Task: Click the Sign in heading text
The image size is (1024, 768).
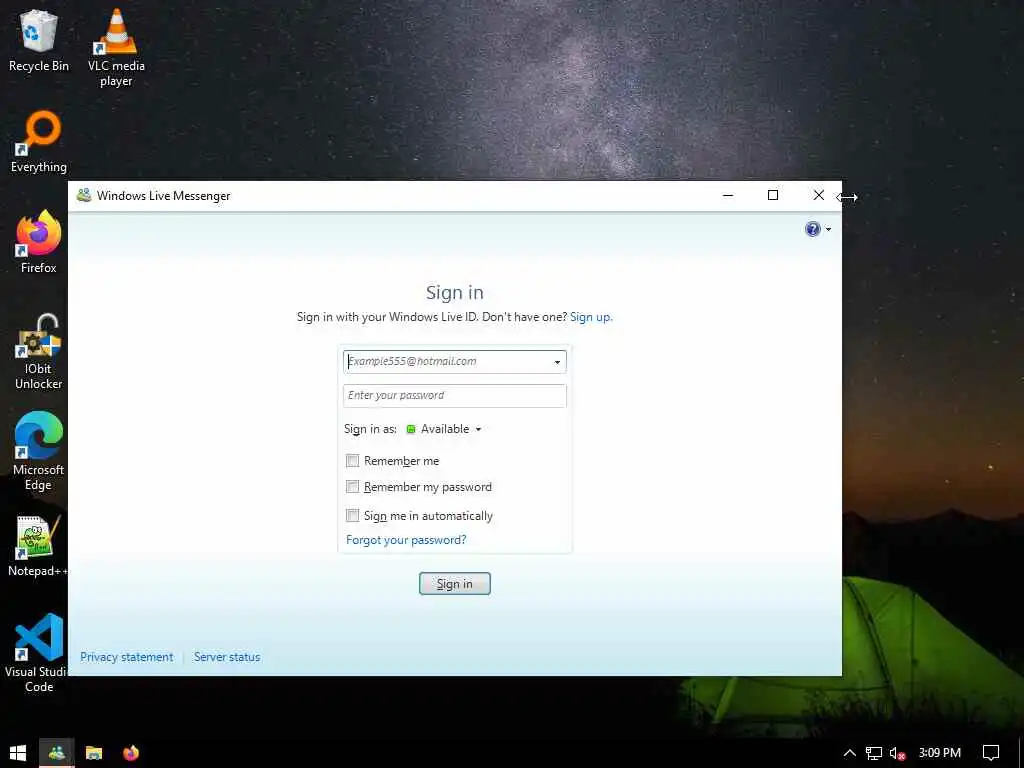Action: (455, 293)
